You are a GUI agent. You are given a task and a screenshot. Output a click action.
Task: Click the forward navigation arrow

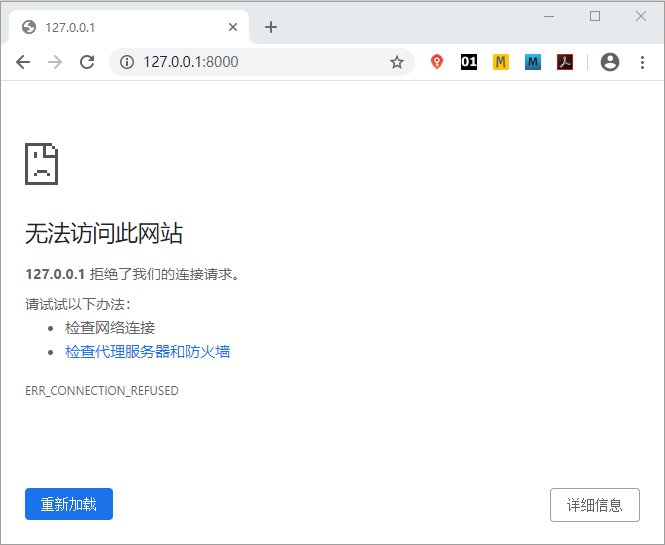pos(55,62)
